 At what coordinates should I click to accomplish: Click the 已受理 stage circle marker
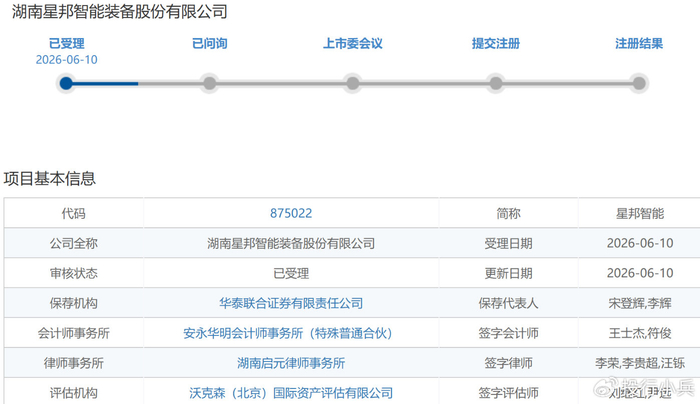(66, 83)
